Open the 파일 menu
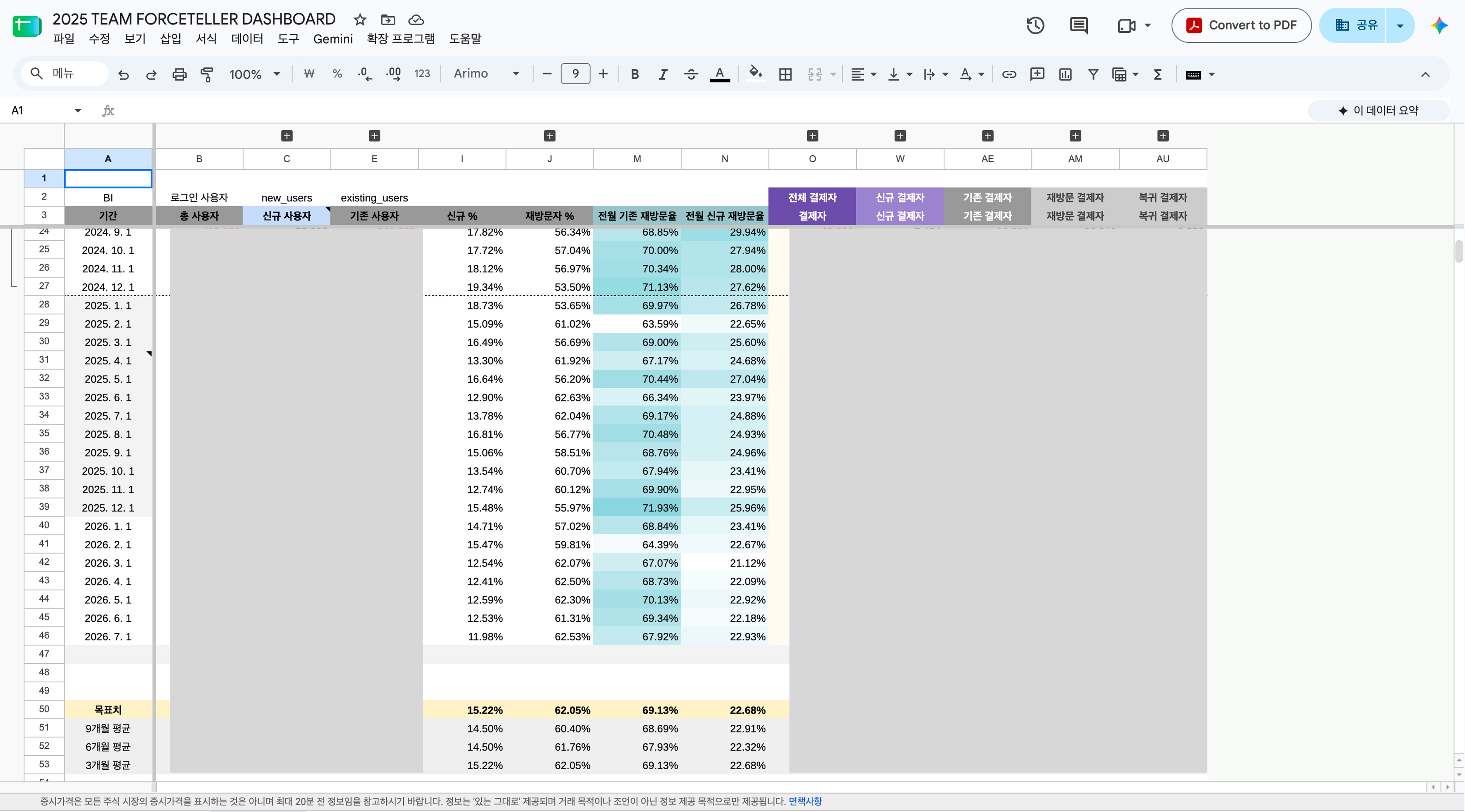The width and height of the screenshot is (1465, 812). tap(64, 39)
